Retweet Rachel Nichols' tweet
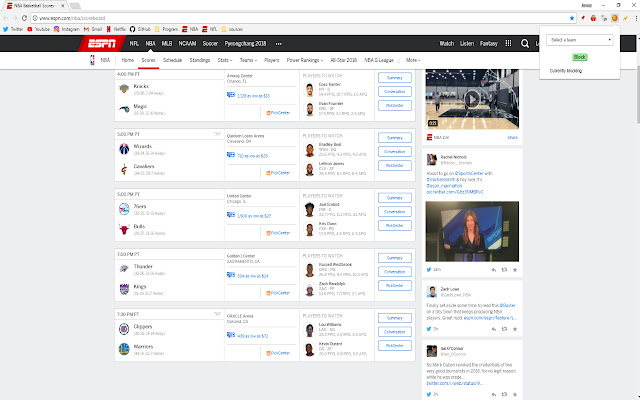The width and height of the screenshot is (640, 400). coord(504,270)
